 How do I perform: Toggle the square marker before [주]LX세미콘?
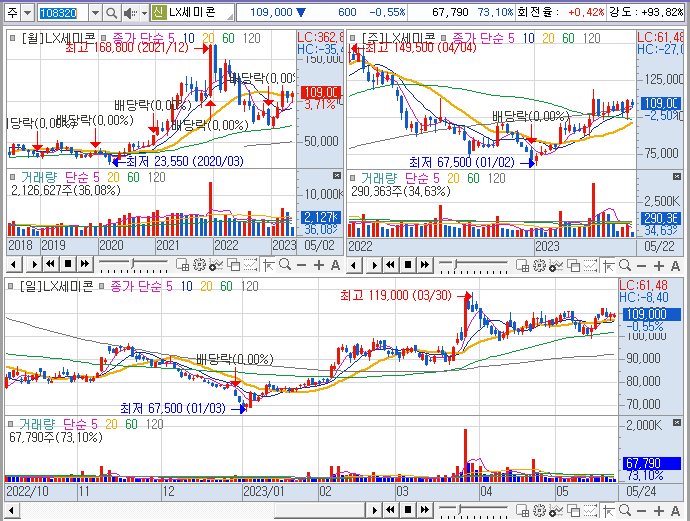(352, 38)
